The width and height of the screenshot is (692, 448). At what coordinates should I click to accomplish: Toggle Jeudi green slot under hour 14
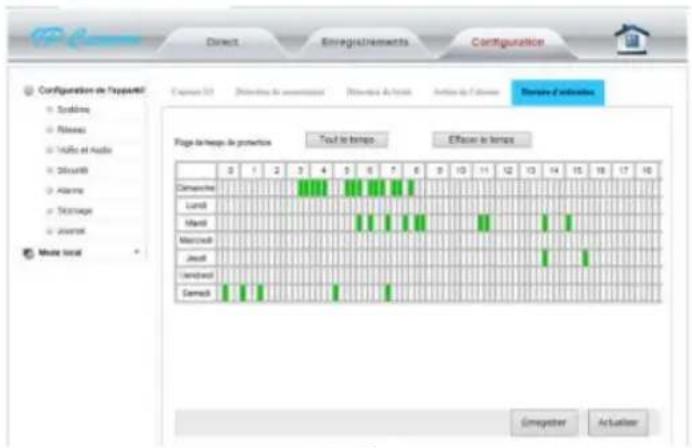click(545, 258)
